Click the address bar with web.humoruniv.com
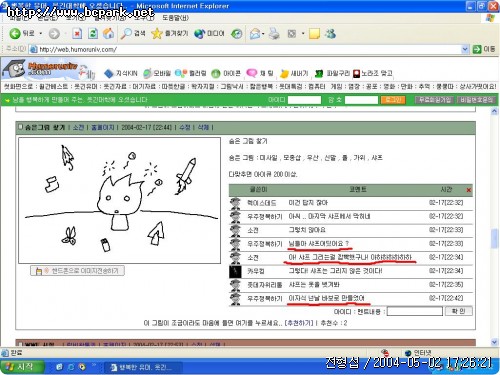This screenshot has width=500, height=375. (x=248, y=49)
